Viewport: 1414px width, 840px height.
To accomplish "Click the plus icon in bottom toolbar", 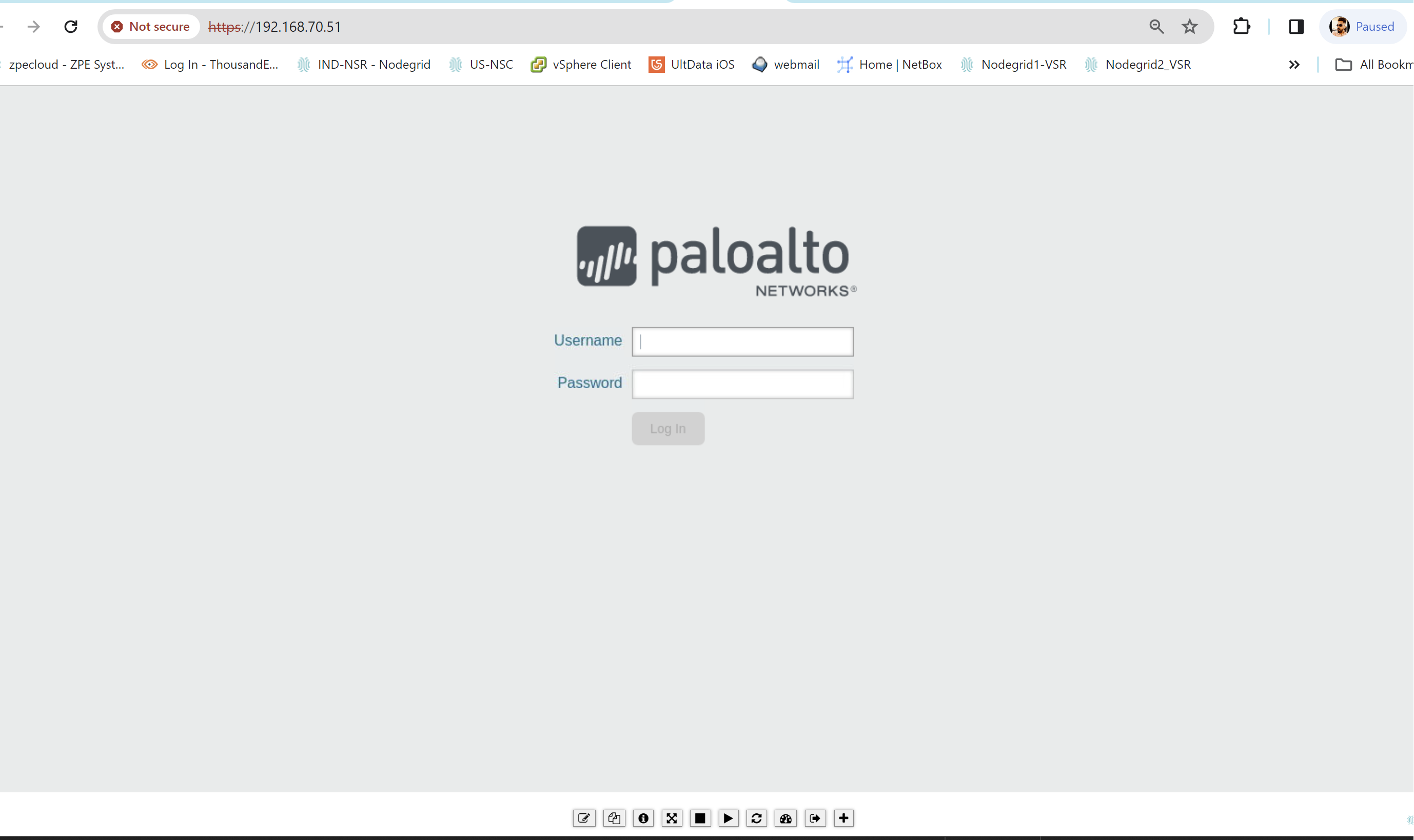I will (844, 818).
